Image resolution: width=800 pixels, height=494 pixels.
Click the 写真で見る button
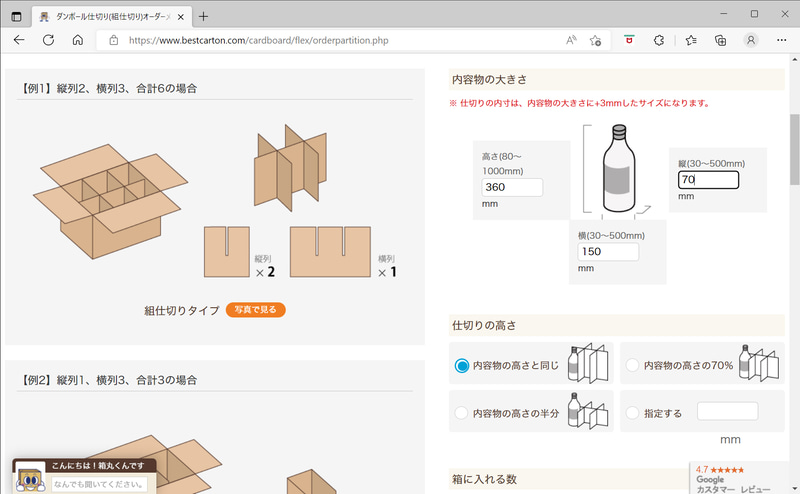pyautogui.click(x=256, y=310)
